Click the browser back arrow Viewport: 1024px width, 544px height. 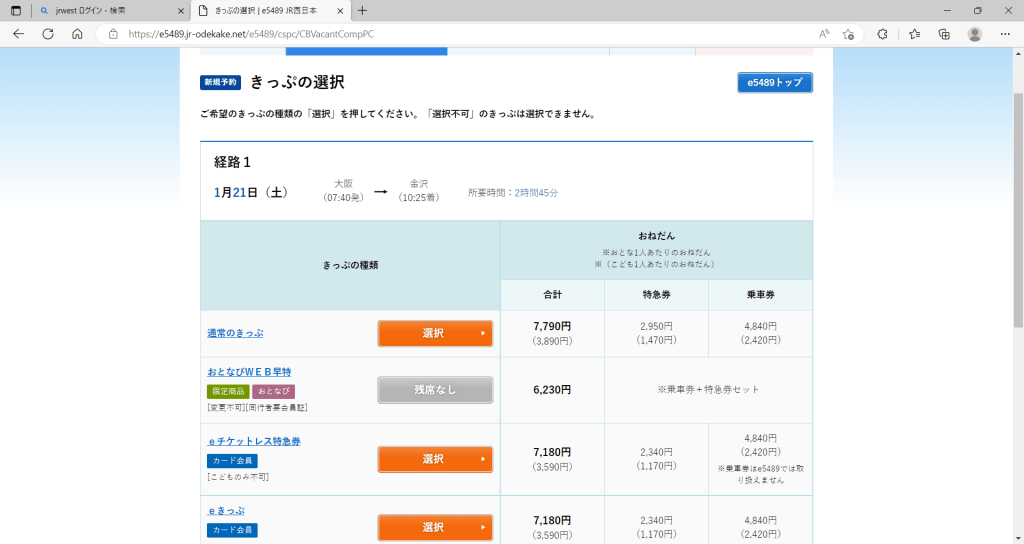[18, 33]
